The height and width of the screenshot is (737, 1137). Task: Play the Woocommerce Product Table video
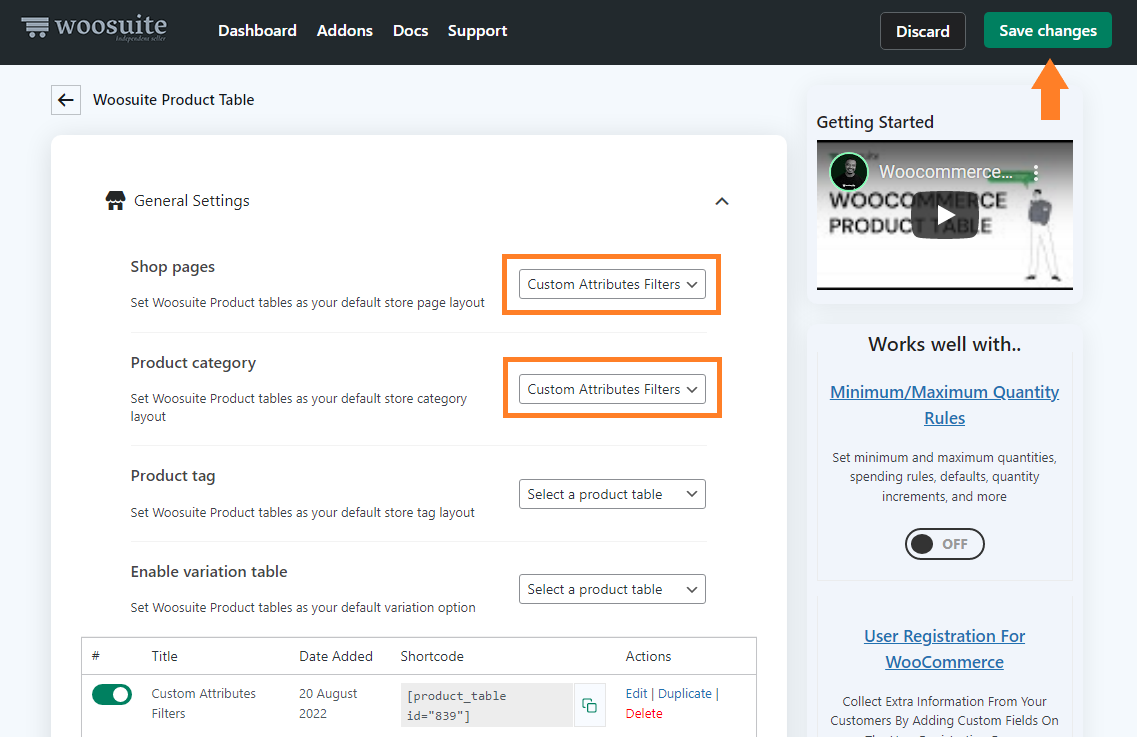point(945,215)
